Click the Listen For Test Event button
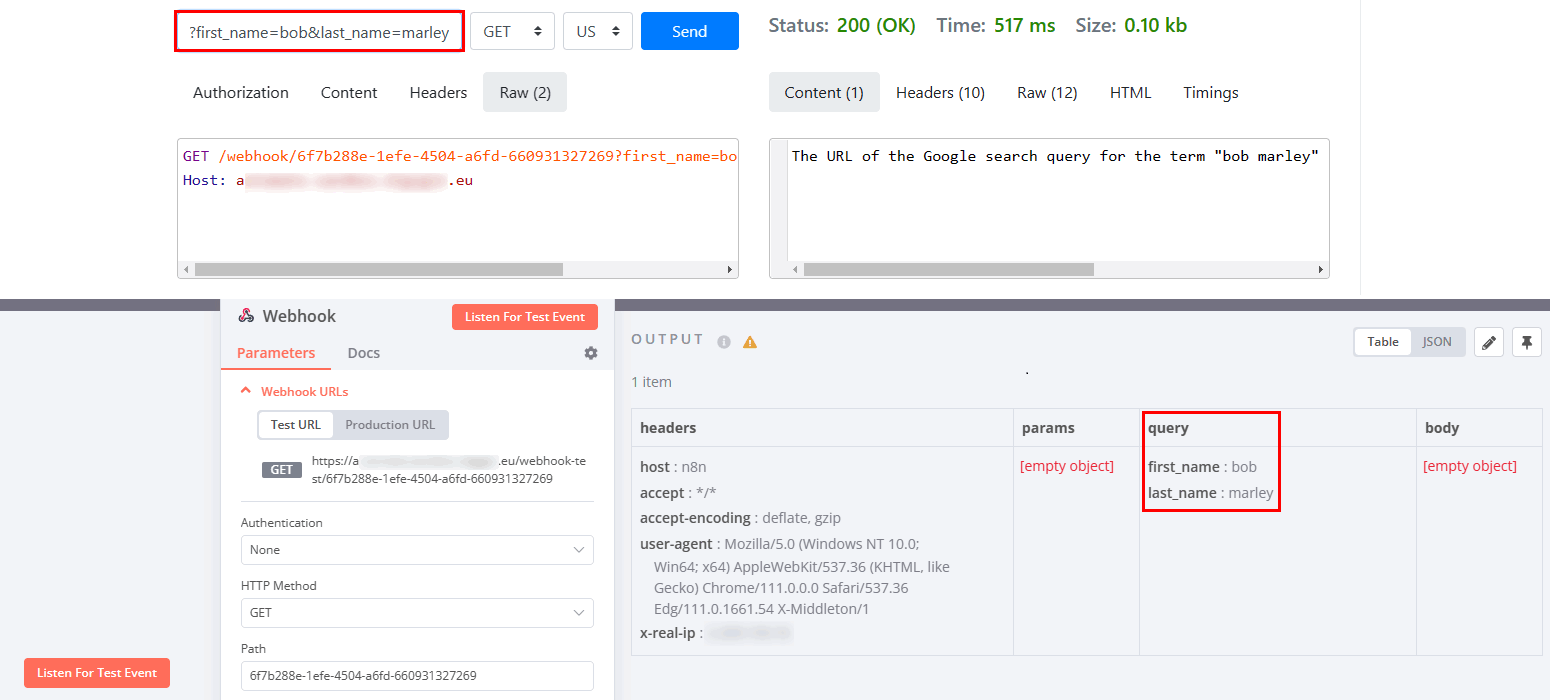Screen dimensions: 1550x700 tap(525, 316)
